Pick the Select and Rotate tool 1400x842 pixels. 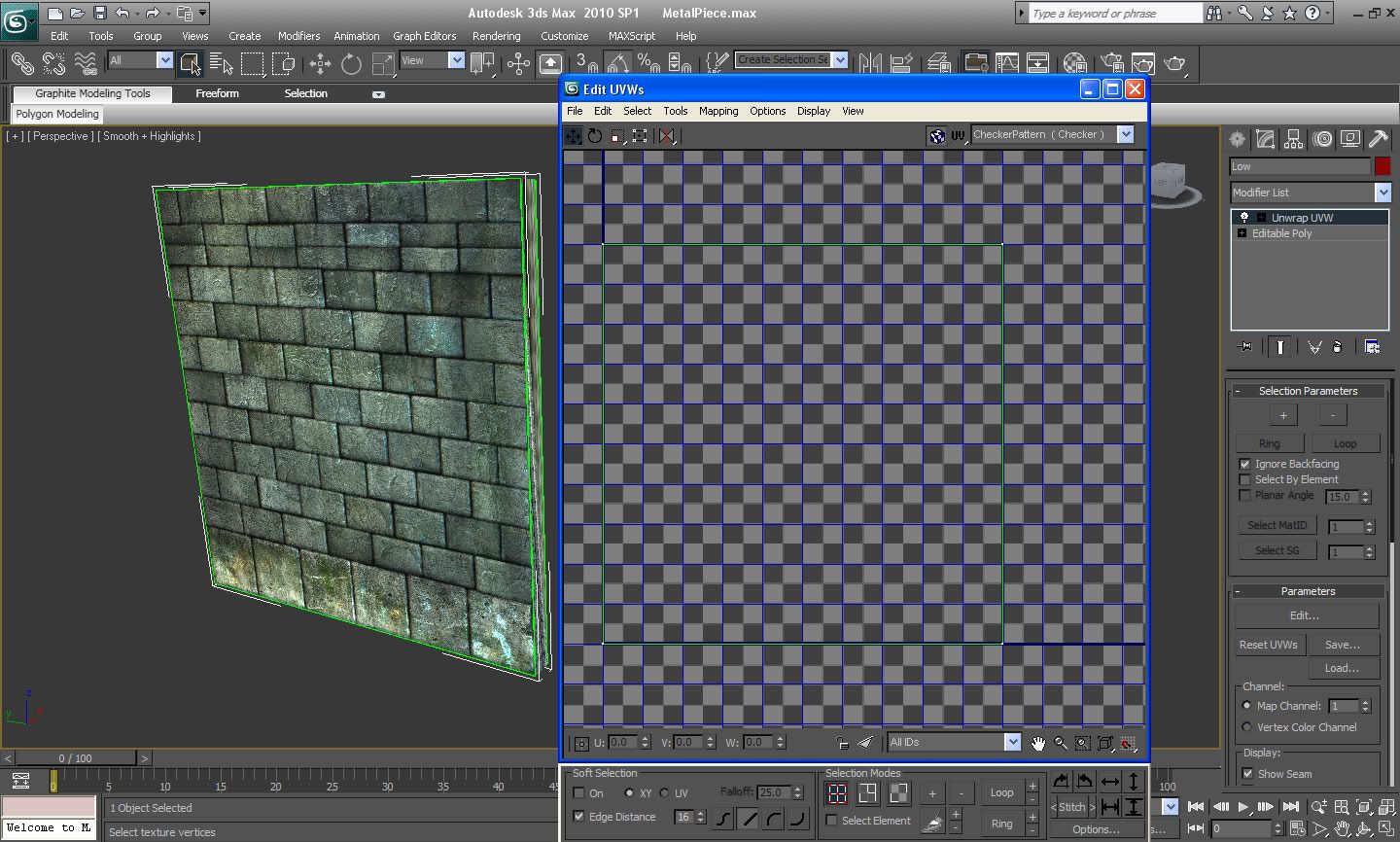point(351,63)
